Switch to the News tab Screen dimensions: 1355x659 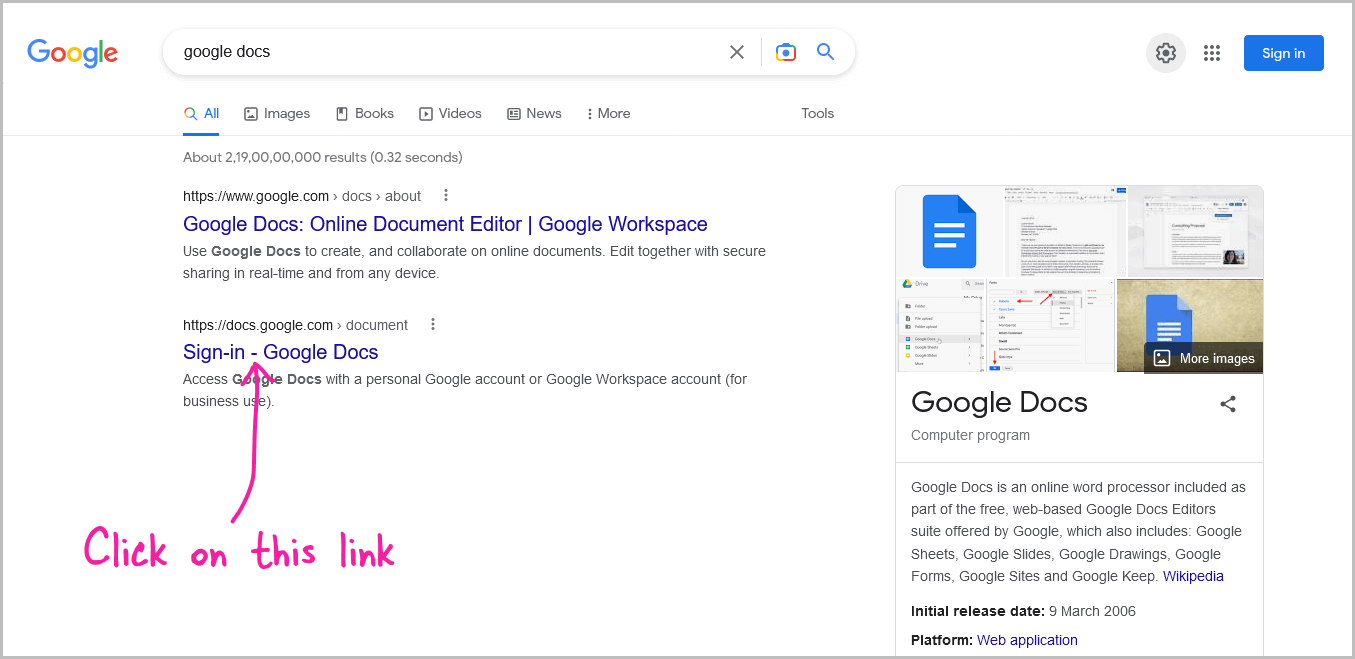click(534, 114)
